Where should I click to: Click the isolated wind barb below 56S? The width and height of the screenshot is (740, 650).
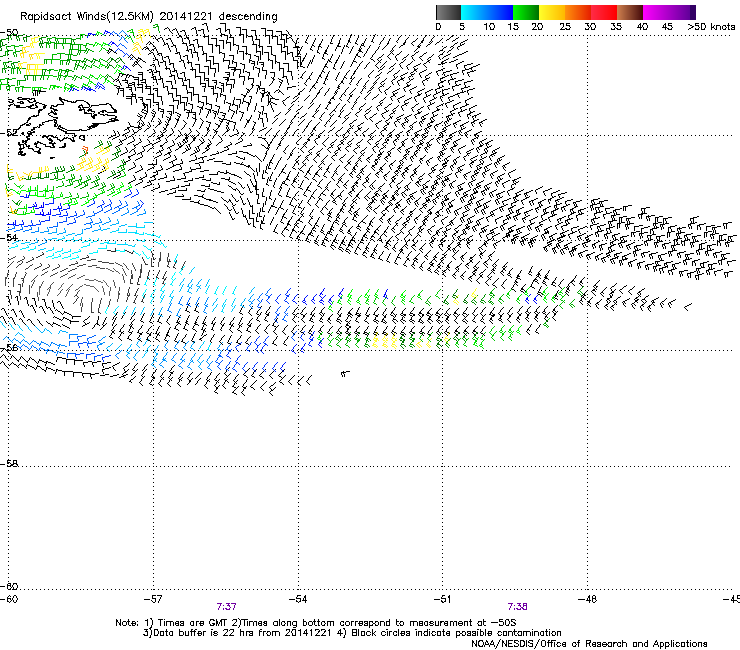pos(345,373)
